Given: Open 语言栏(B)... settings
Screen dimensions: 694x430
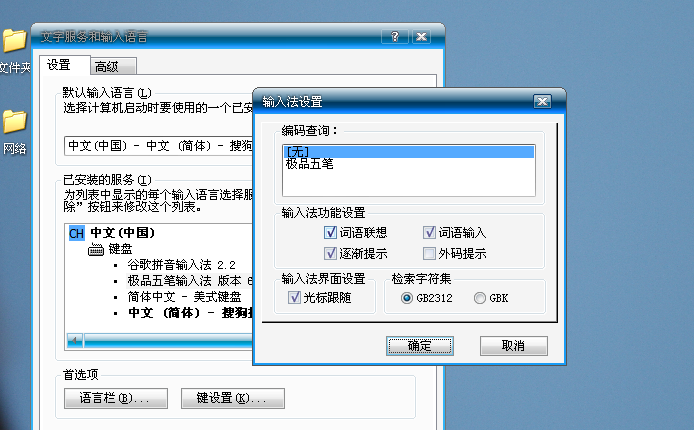Looking at the screenshot, I should 116,398.
